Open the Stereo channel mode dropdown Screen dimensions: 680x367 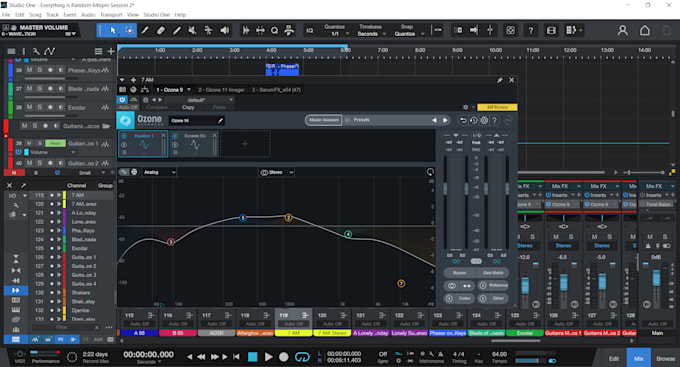click(277, 172)
